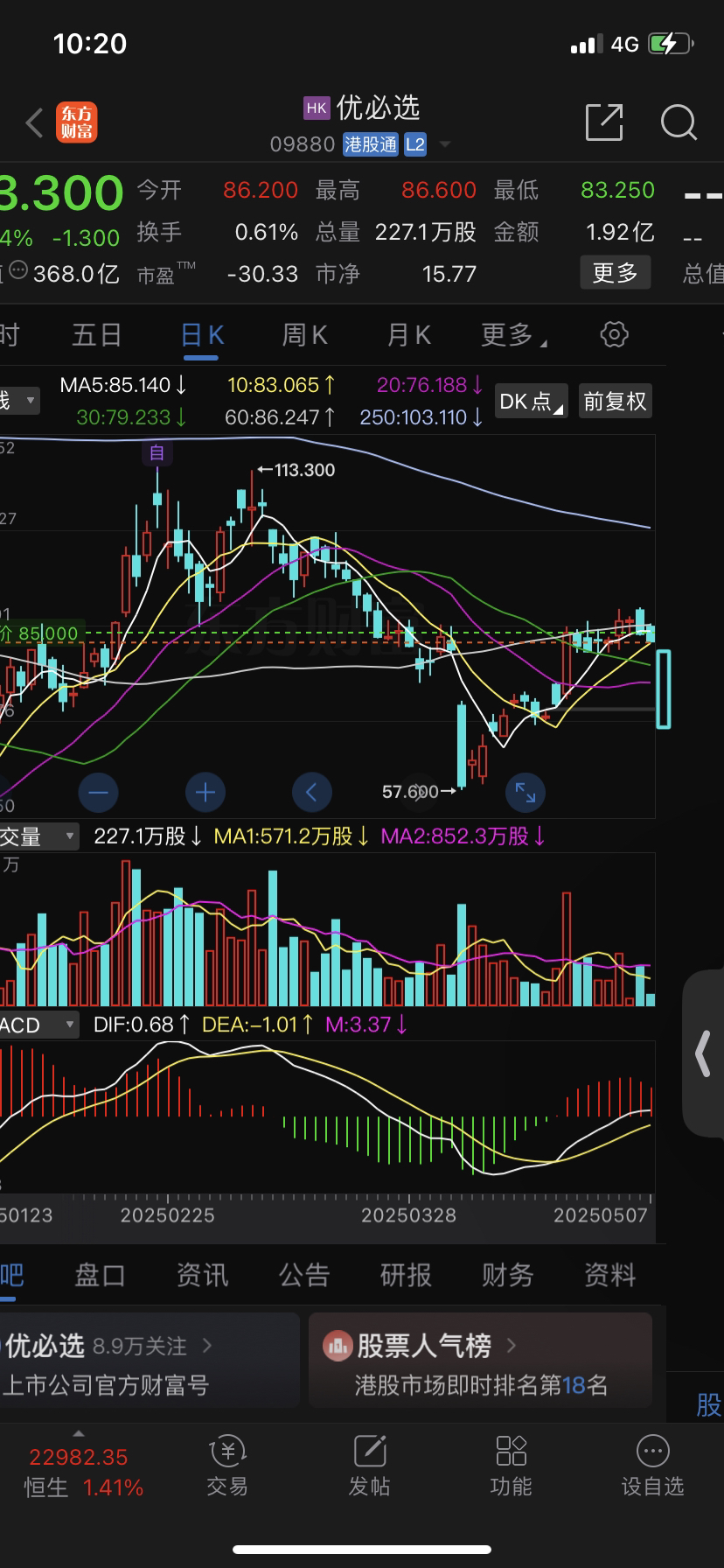Tap the 最低 83.250 value
Viewport: 724px width, 1568px height.
(617, 190)
